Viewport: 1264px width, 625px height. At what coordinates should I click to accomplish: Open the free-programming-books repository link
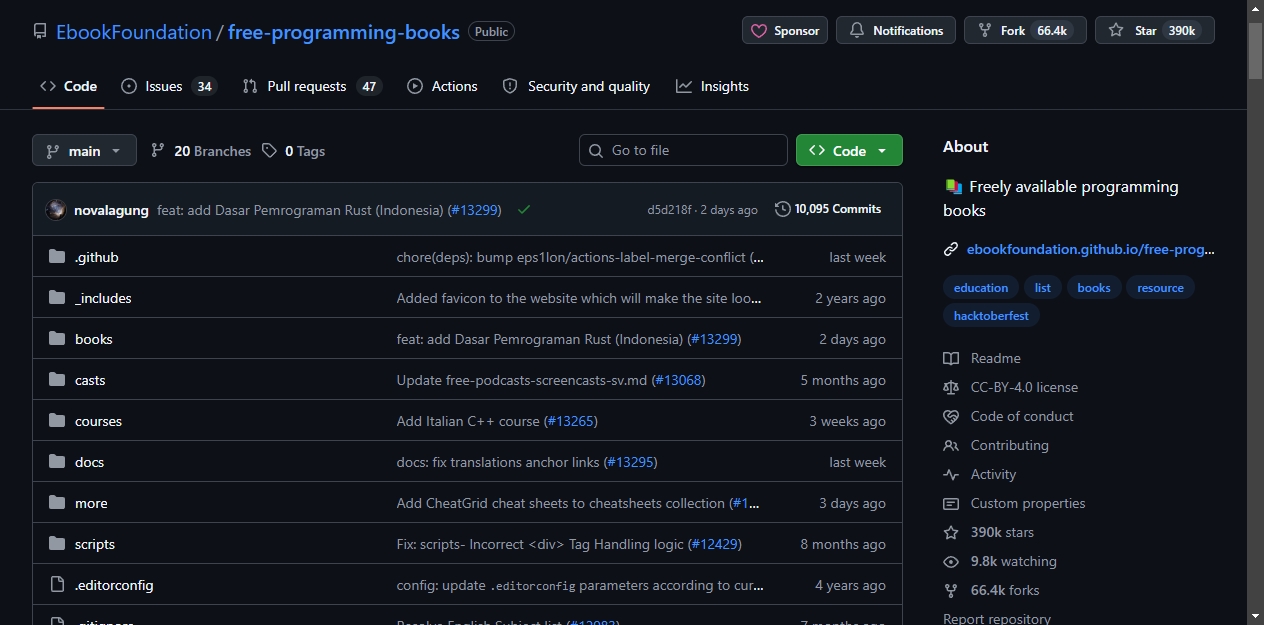(x=344, y=31)
